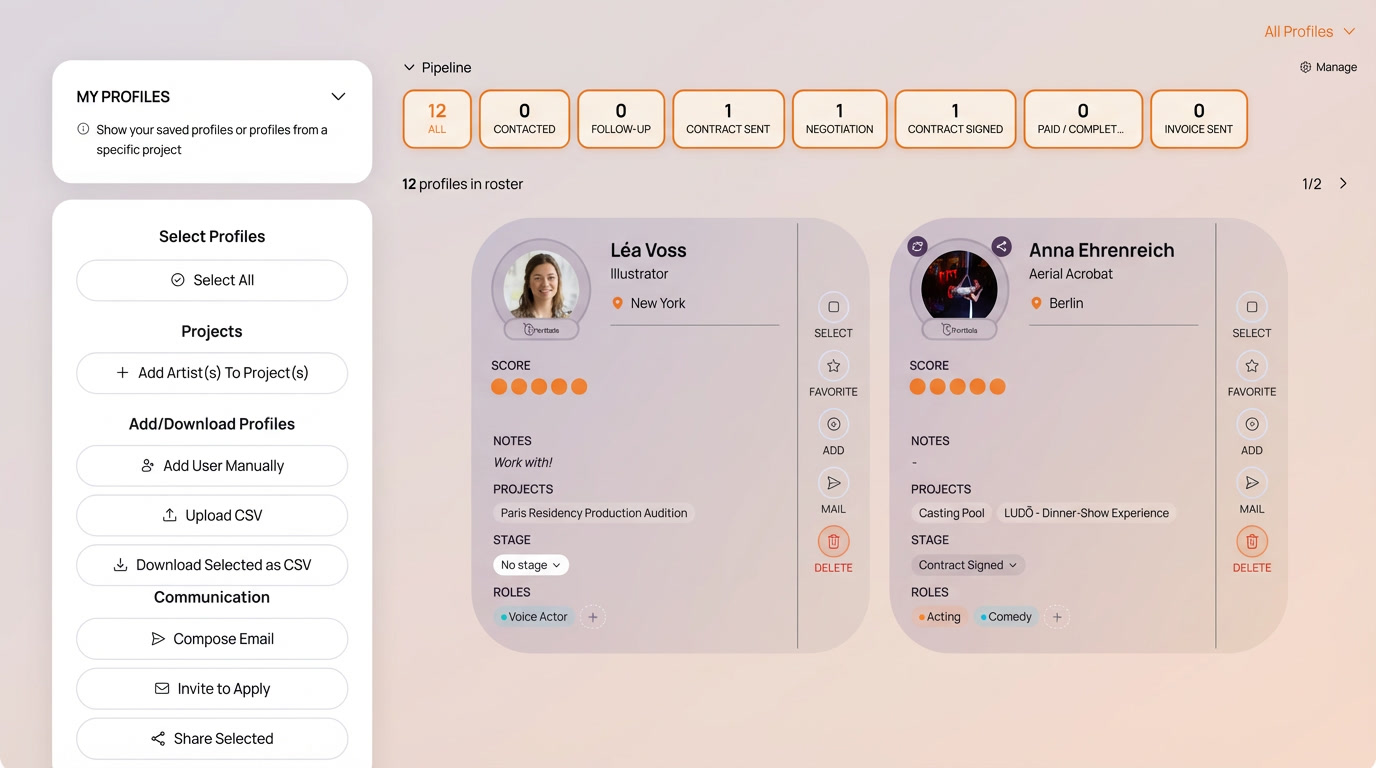Click the Add icon on Anna Ehrenreich's card
This screenshot has height=768, width=1376.
coord(1251,425)
